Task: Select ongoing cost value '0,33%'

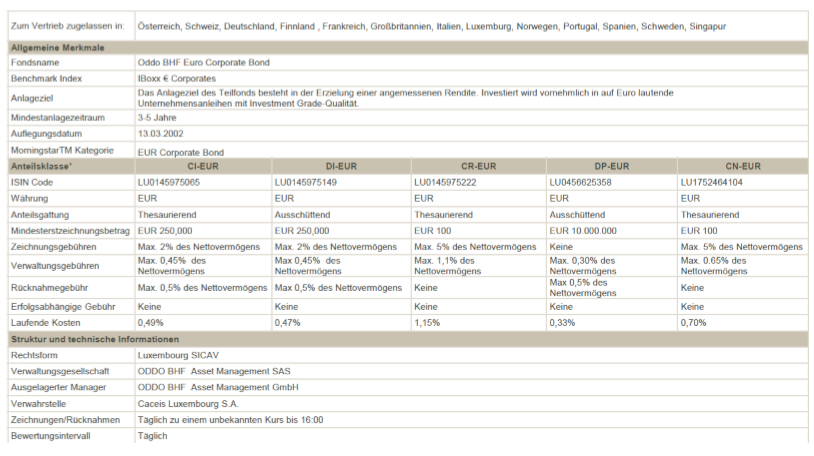Action: 562,323
